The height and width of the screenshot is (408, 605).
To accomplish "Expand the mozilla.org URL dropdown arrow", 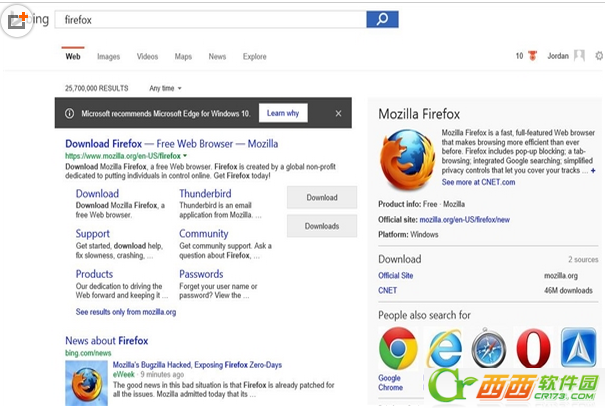I will [185, 156].
